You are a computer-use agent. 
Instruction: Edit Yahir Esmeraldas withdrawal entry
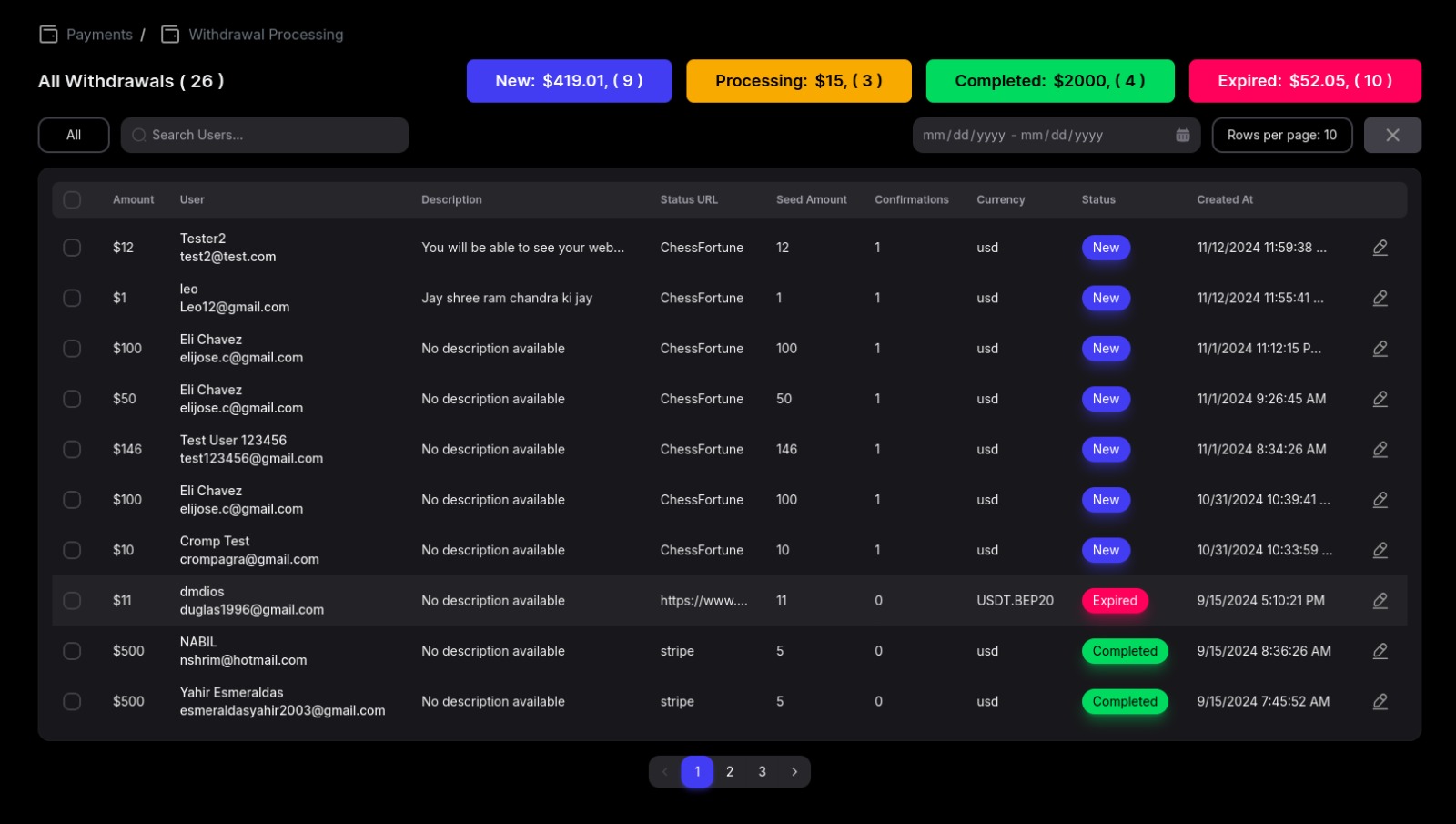pyautogui.click(x=1380, y=702)
